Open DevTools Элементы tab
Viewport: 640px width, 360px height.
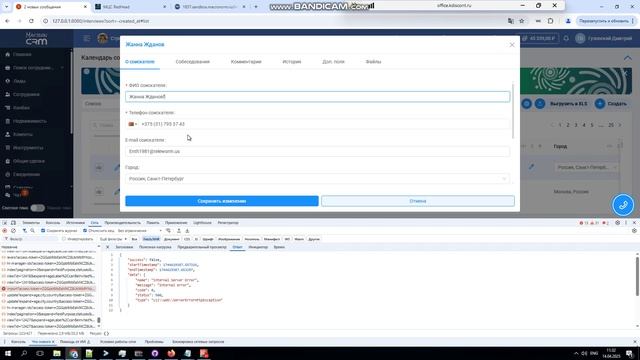pos(31,223)
